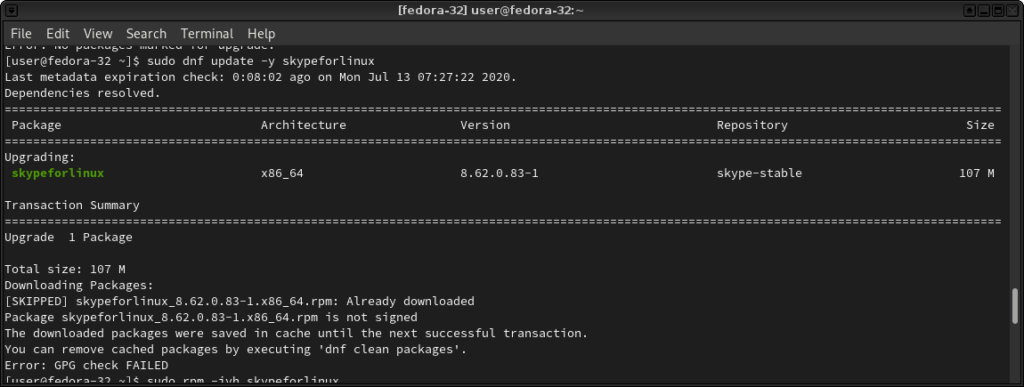
Task: Minimize the fedora-32 terminal window
Action: pos(985,10)
